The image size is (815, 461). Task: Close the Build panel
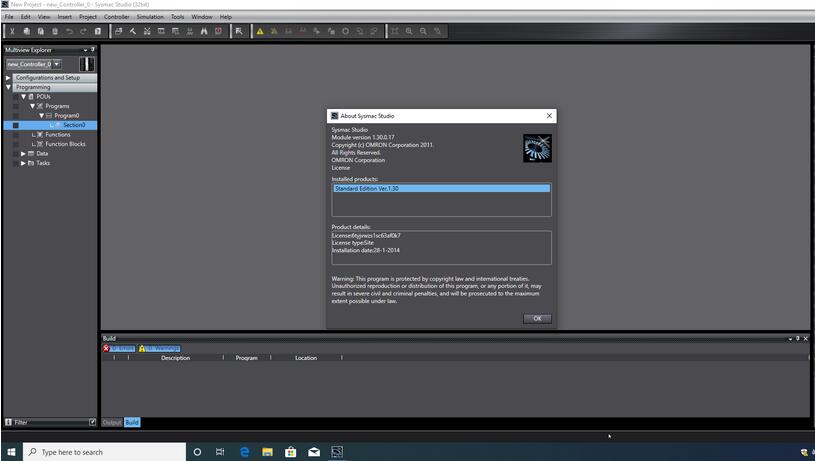[x=806, y=338]
